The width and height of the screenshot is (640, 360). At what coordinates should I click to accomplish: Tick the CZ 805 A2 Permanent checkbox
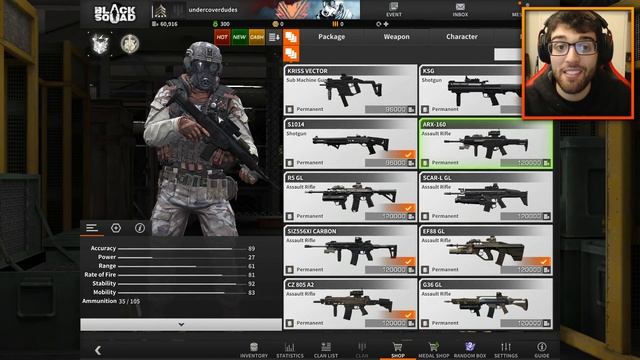tap(290, 323)
